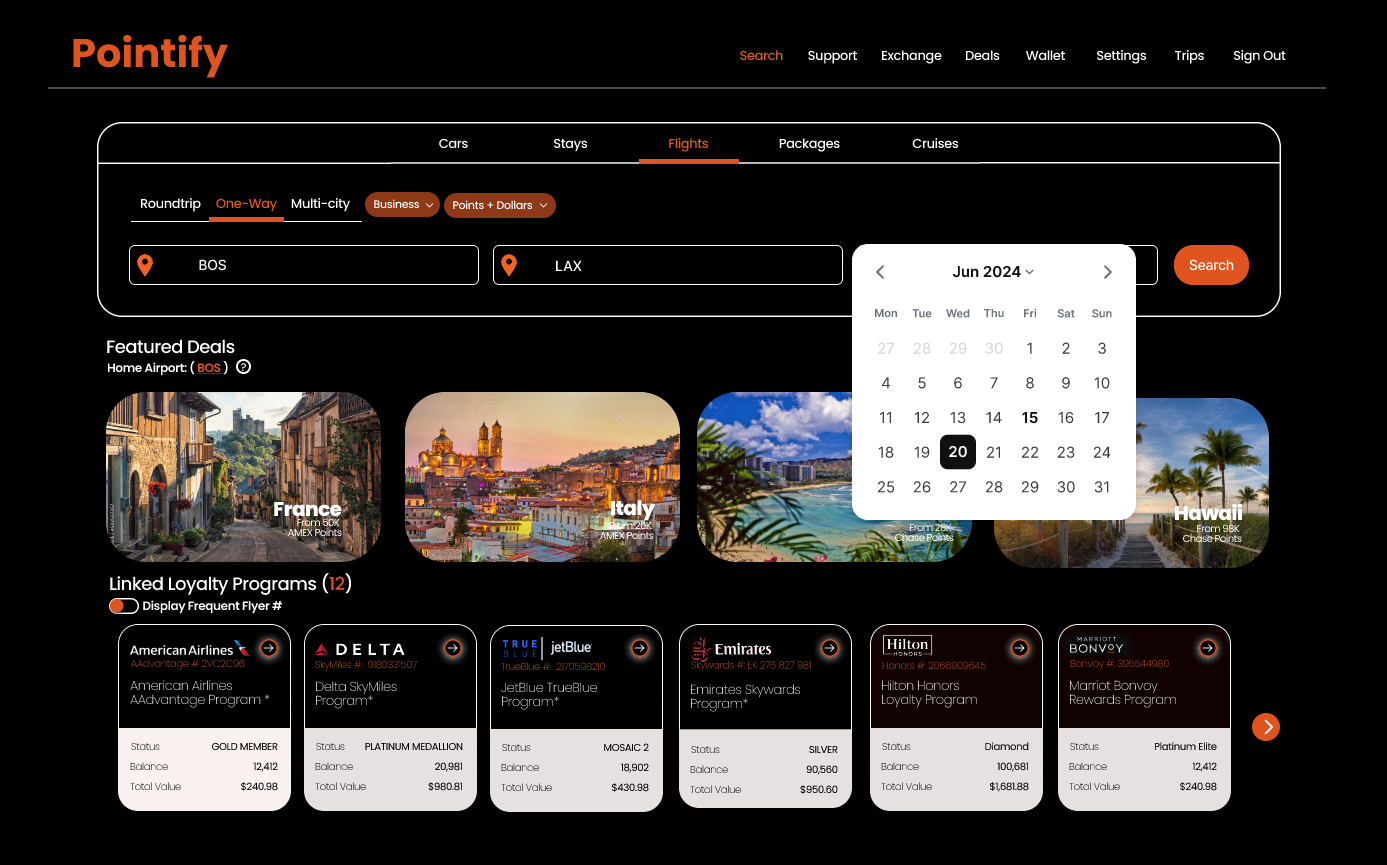Open the Jun 2024 month selector
Viewport: 1387px width, 865px height.
click(x=993, y=271)
